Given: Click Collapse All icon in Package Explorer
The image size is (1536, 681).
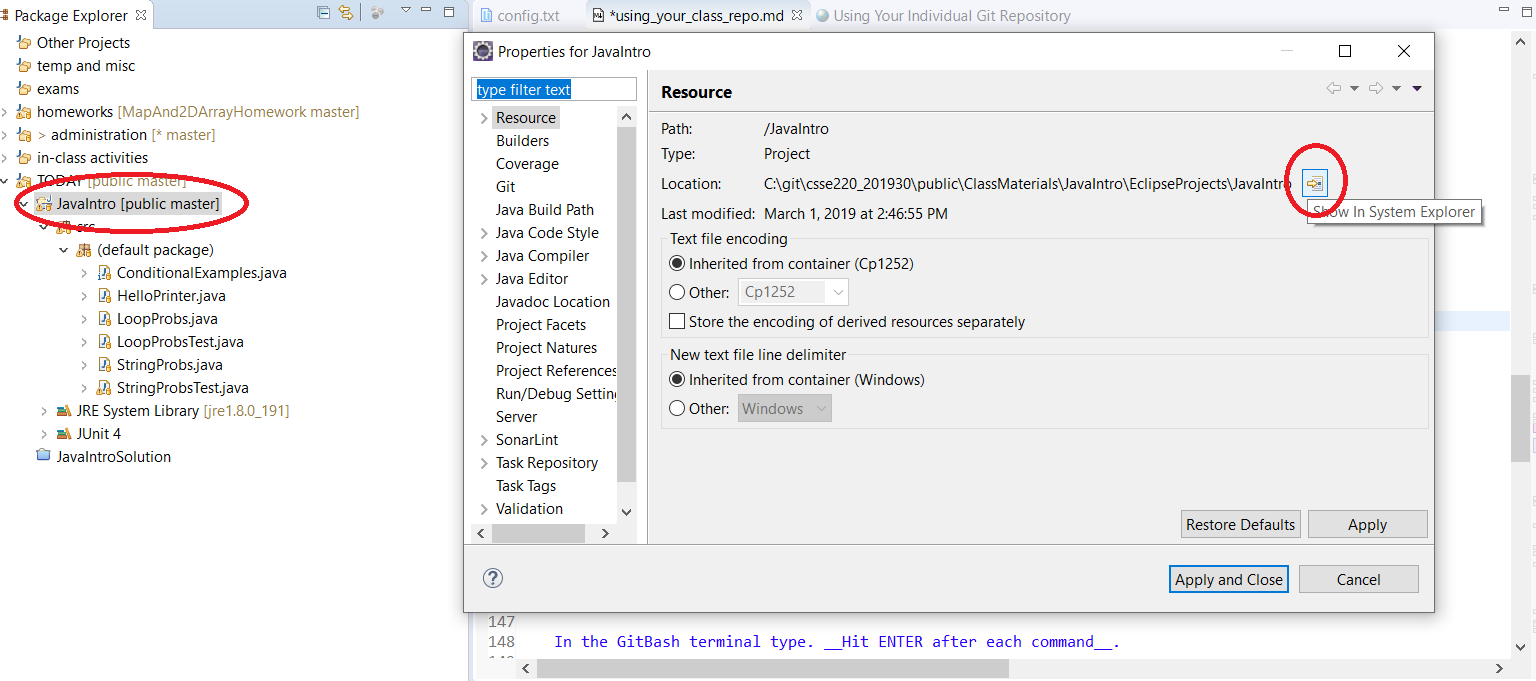Looking at the screenshot, I should 323,13.
